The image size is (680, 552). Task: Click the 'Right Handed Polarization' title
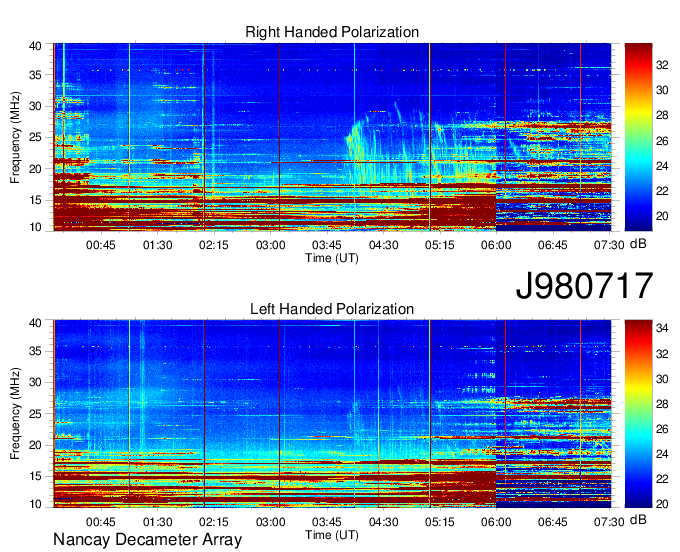coord(332,32)
